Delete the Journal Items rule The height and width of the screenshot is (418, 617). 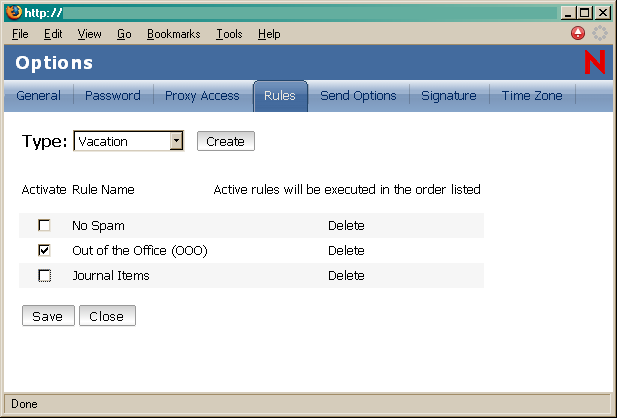346,276
